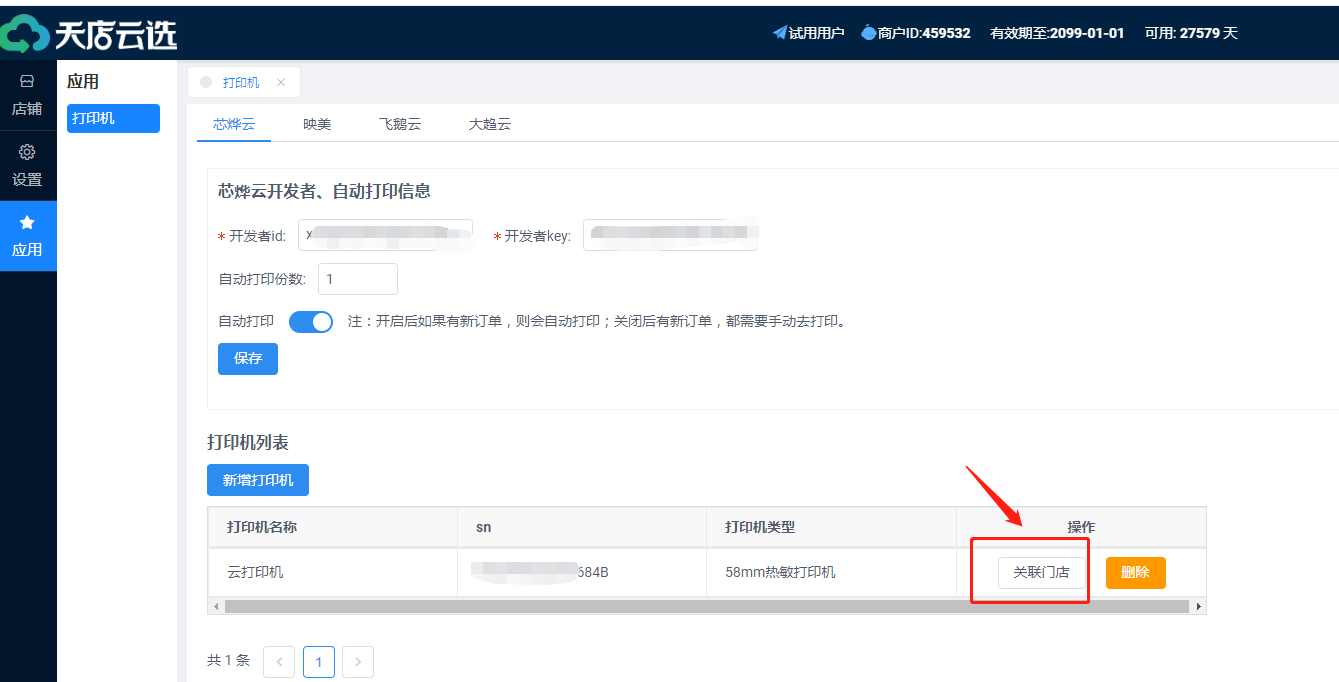Open the 店铺 sidebar section
Image resolution: width=1339 pixels, height=682 pixels.
coord(27,95)
